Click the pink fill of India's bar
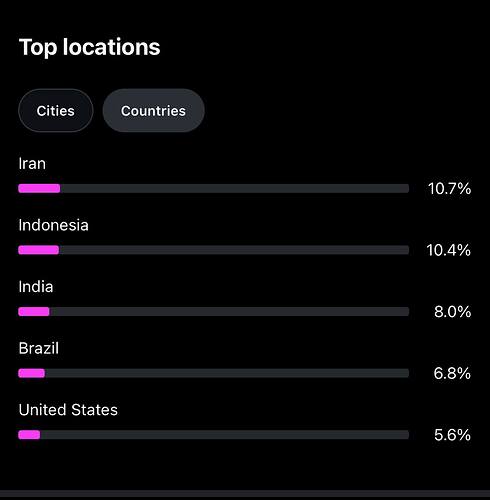490x500 pixels. click(34, 312)
